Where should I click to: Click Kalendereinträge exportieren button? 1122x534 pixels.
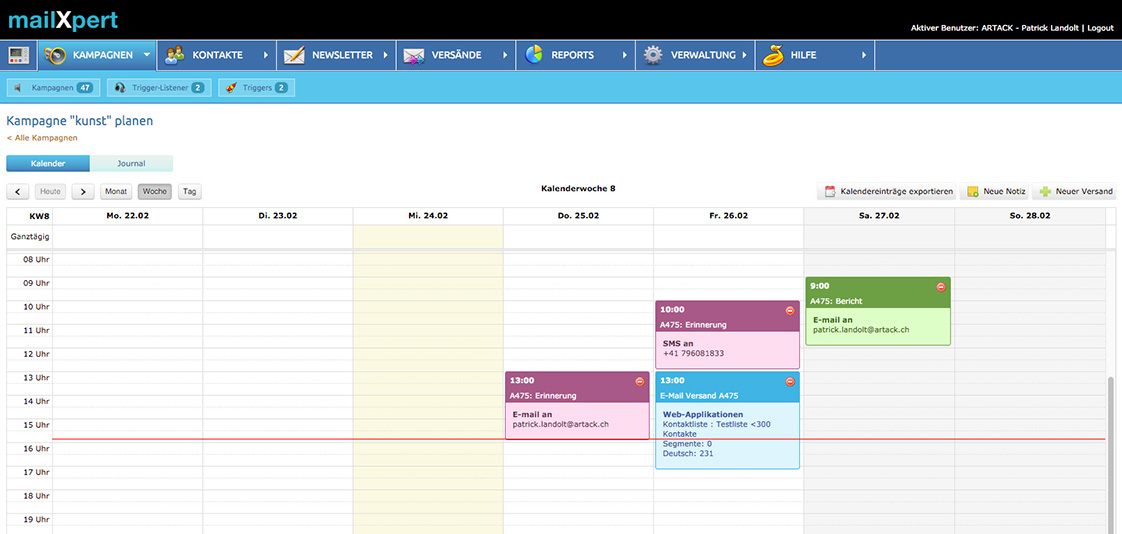pyautogui.click(x=886, y=191)
